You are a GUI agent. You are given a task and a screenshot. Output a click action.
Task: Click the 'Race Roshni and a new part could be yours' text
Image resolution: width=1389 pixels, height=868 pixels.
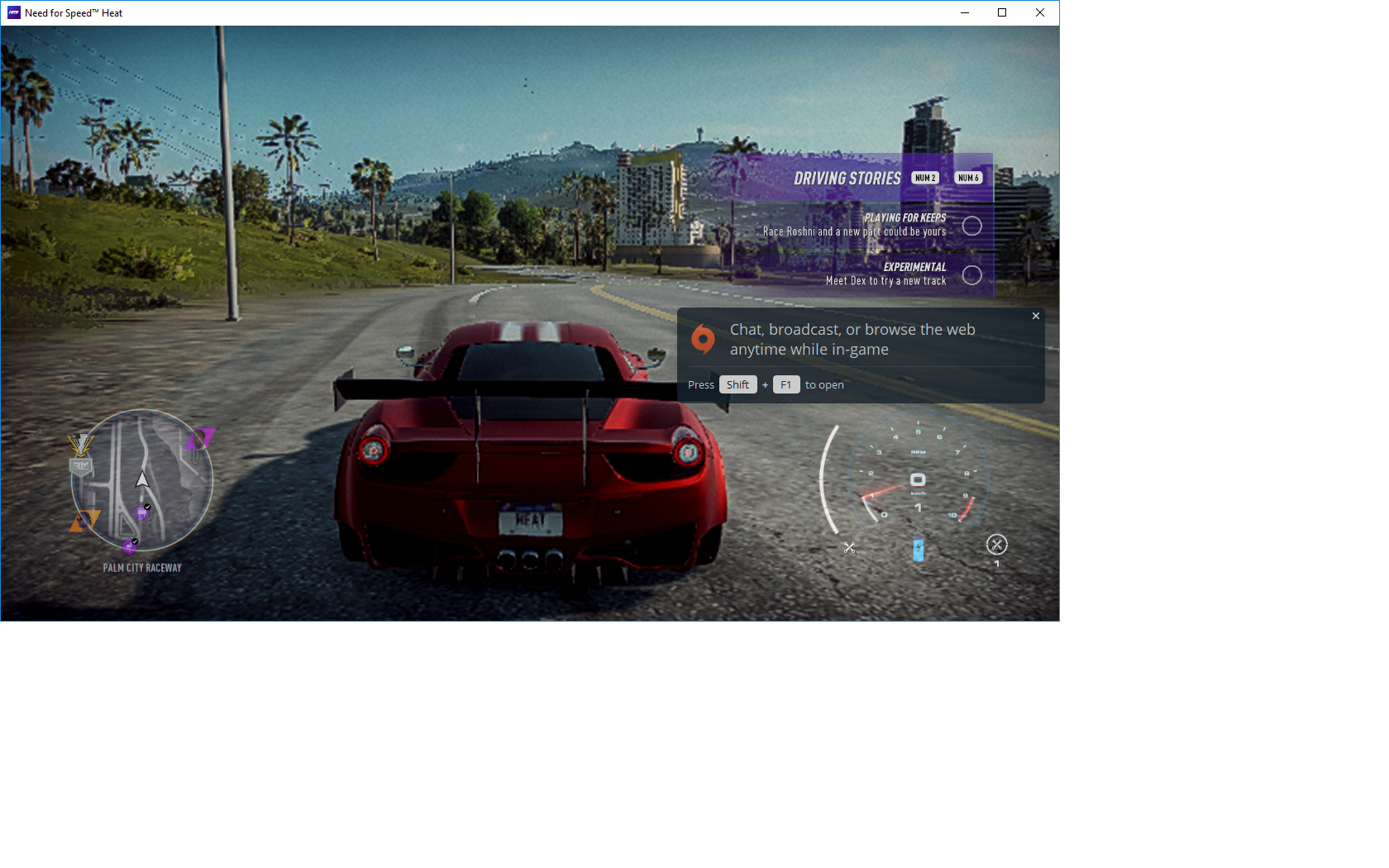pyautogui.click(x=854, y=232)
